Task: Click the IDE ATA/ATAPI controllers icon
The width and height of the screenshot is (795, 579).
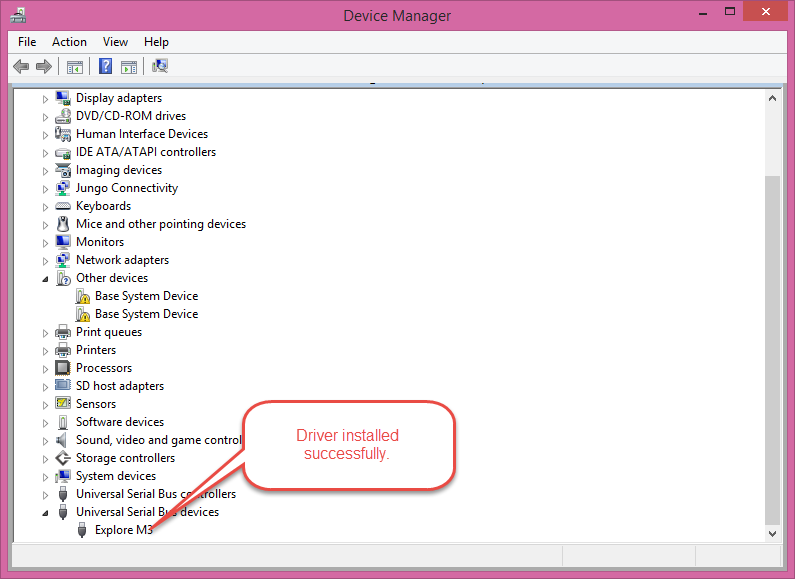Action: point(63,152)
